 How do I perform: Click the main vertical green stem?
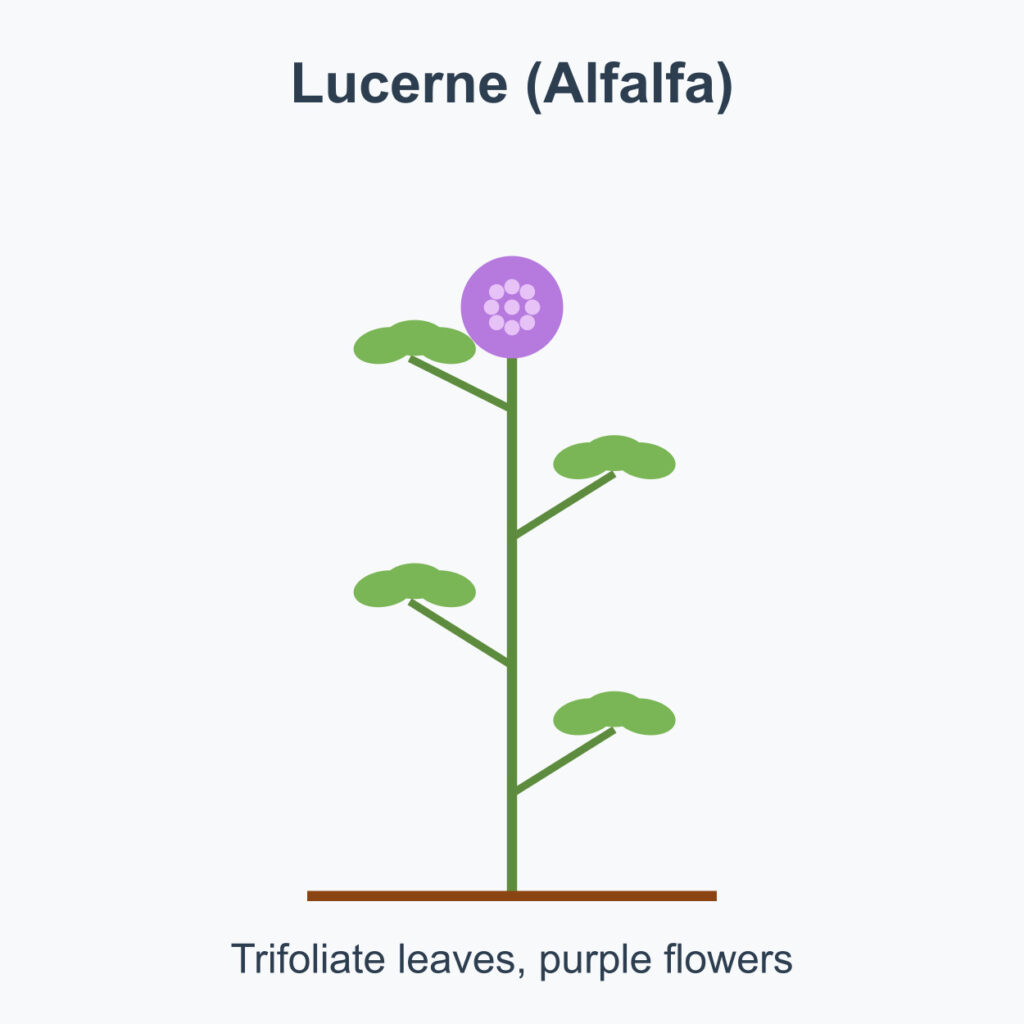[512, 700]
